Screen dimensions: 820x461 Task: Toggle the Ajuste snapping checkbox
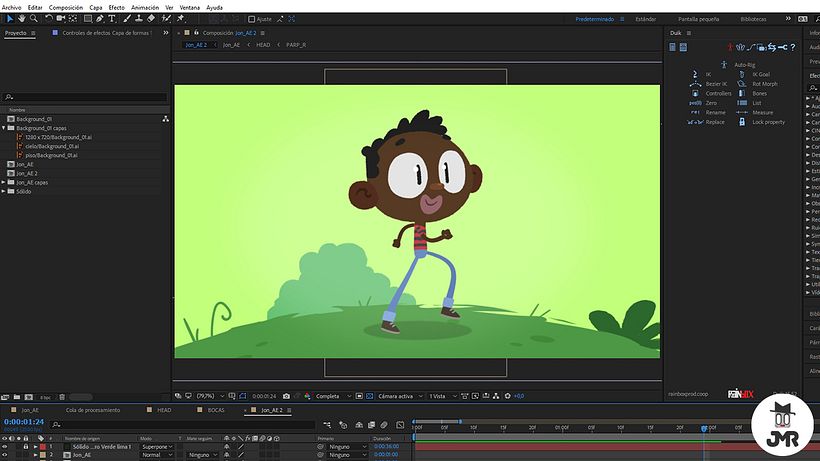click(252, 19)
